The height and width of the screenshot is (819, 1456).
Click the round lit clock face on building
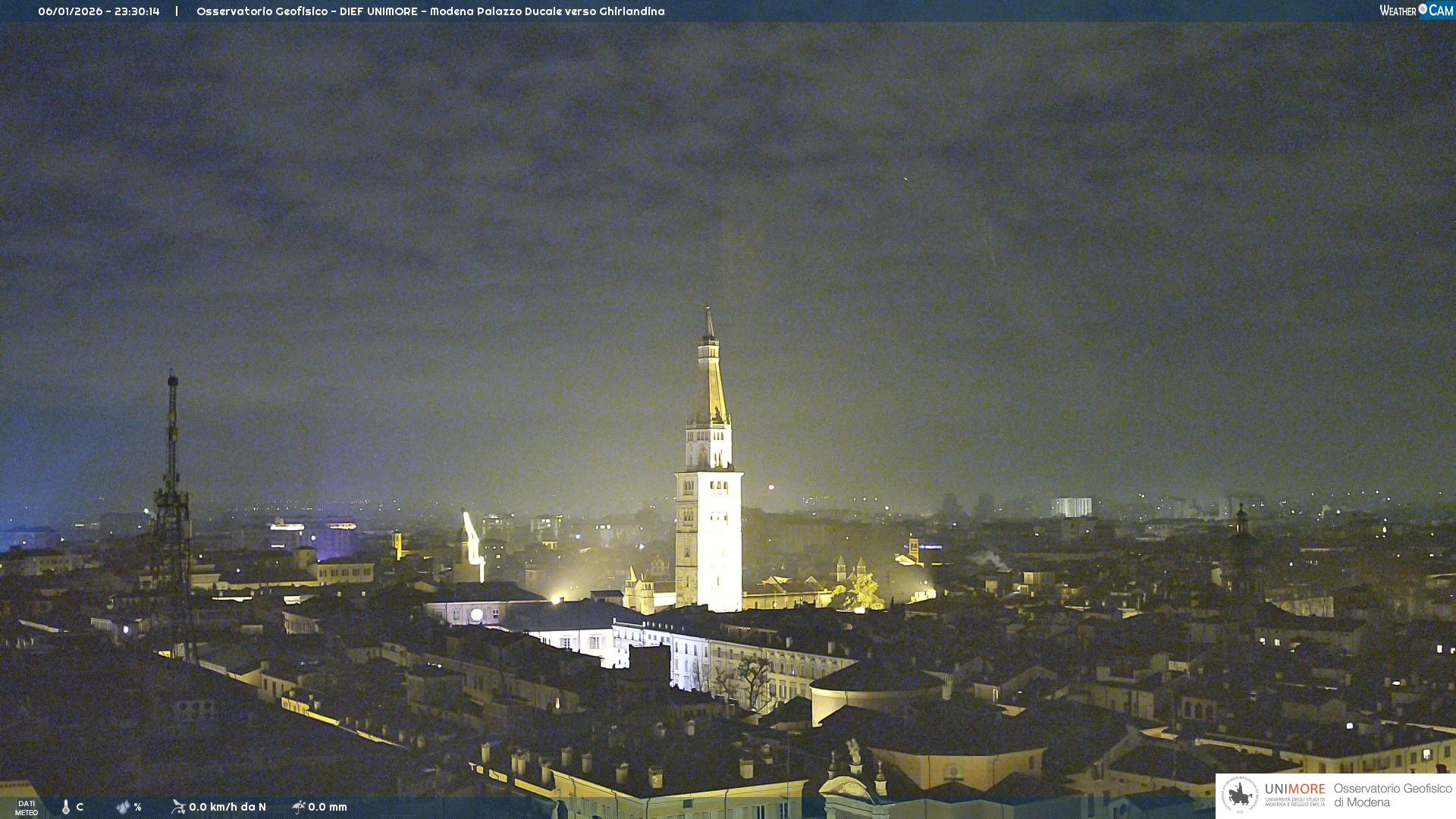(476, 615)
